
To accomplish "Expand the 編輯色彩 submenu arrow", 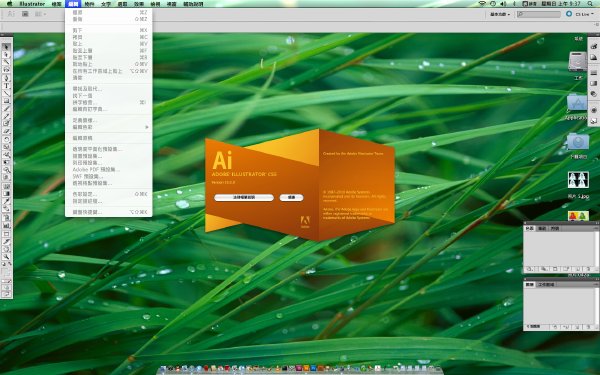I will pyautogui.click(x=147, y=127).
